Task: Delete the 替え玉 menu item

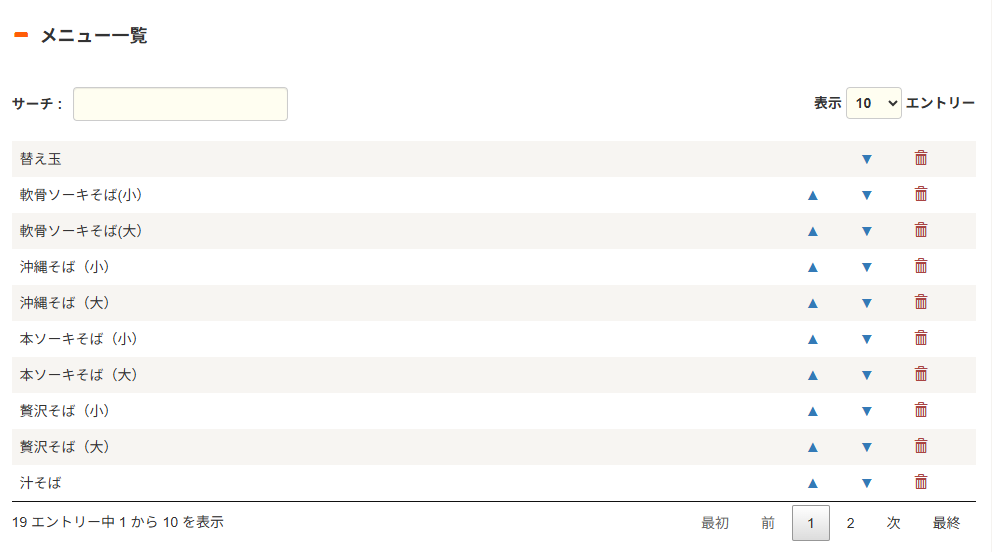Action: pos(921,158)
